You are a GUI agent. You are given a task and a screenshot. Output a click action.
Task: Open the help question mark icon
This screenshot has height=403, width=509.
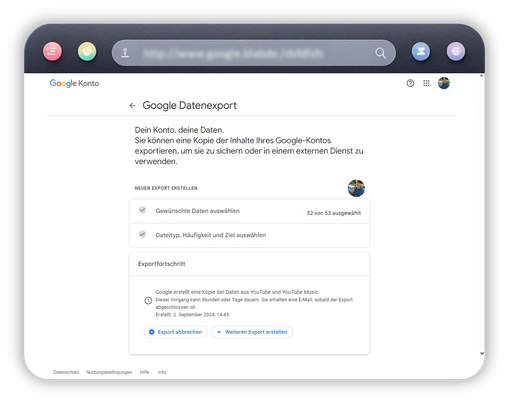tap(410, 83)
